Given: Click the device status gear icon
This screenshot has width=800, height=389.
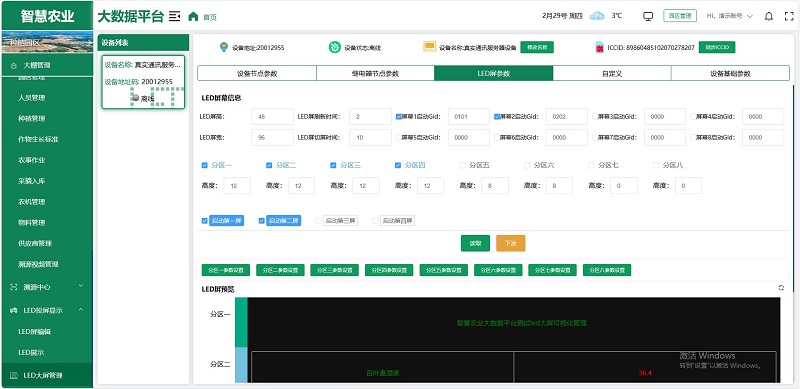Looking at the screenshot, I should pyautogui.click(x=335, y=47).
